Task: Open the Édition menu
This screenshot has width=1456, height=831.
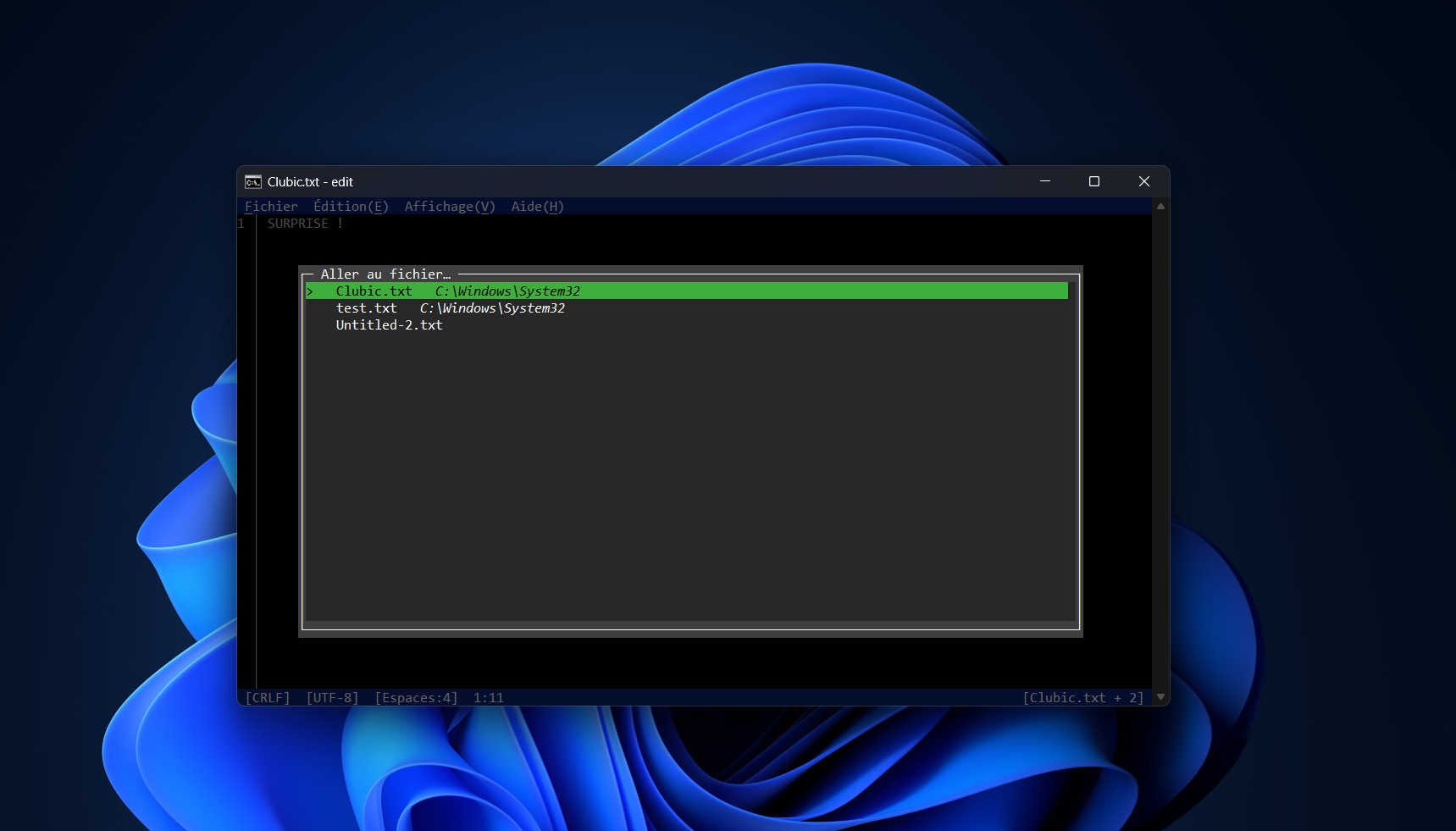Action: tap(350, 206)
